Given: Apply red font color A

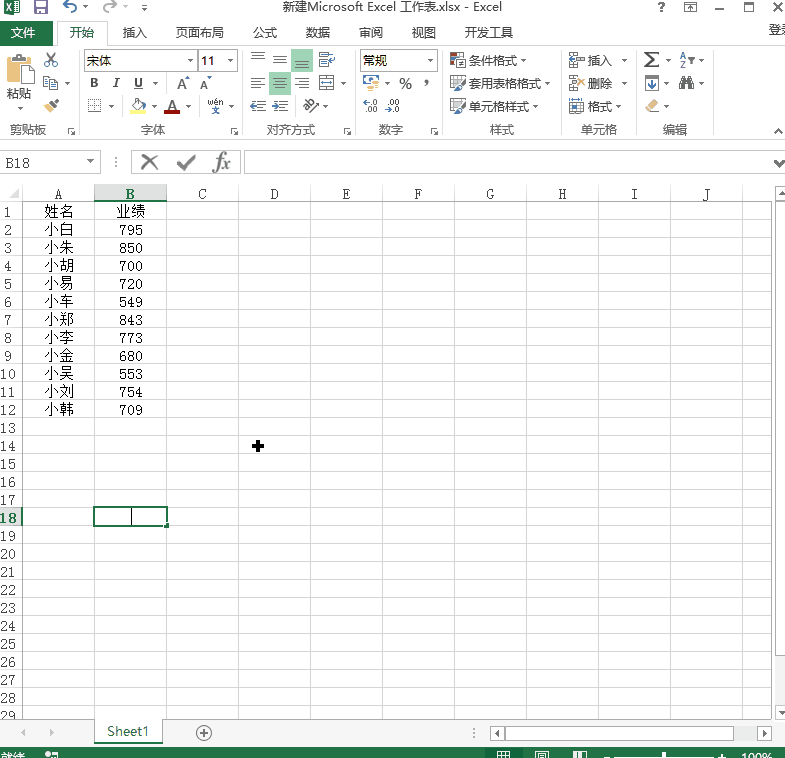Looking at the screenshot, I should tap(172, 106).
